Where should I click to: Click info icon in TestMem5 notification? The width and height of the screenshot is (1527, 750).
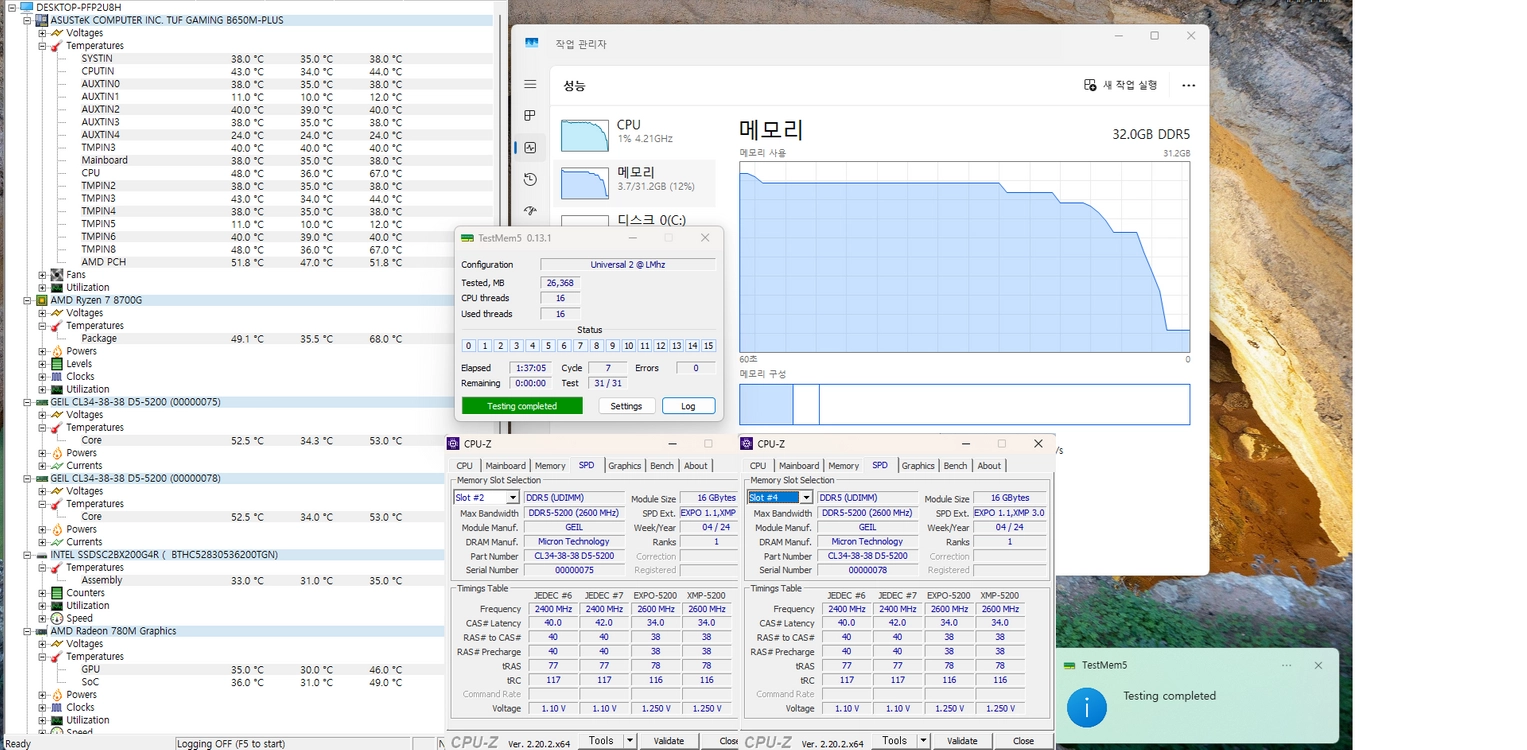click(1087, 707)
